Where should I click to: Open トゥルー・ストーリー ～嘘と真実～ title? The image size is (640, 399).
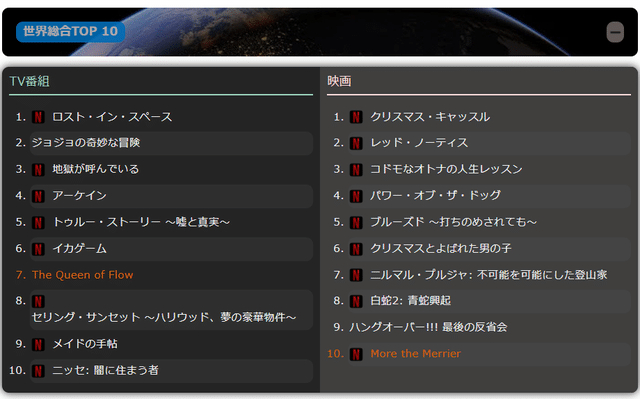pos(141,222)
